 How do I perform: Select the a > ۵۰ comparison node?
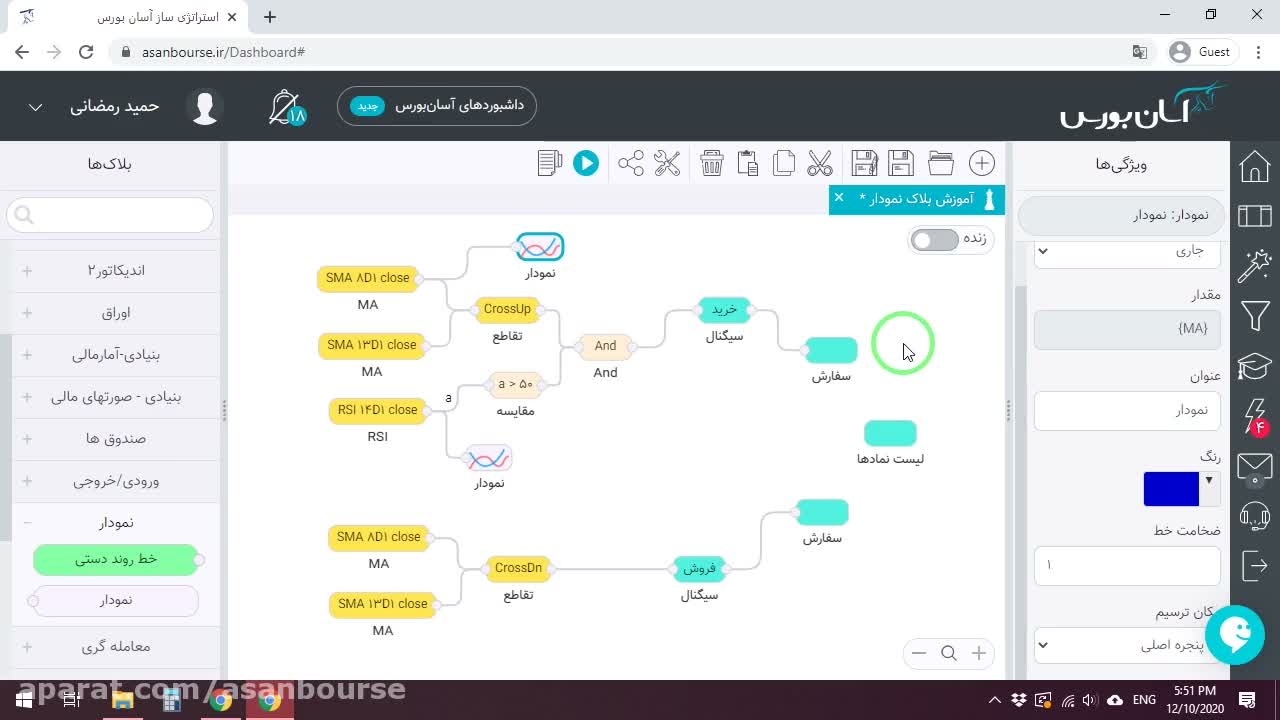click(515, 384)
